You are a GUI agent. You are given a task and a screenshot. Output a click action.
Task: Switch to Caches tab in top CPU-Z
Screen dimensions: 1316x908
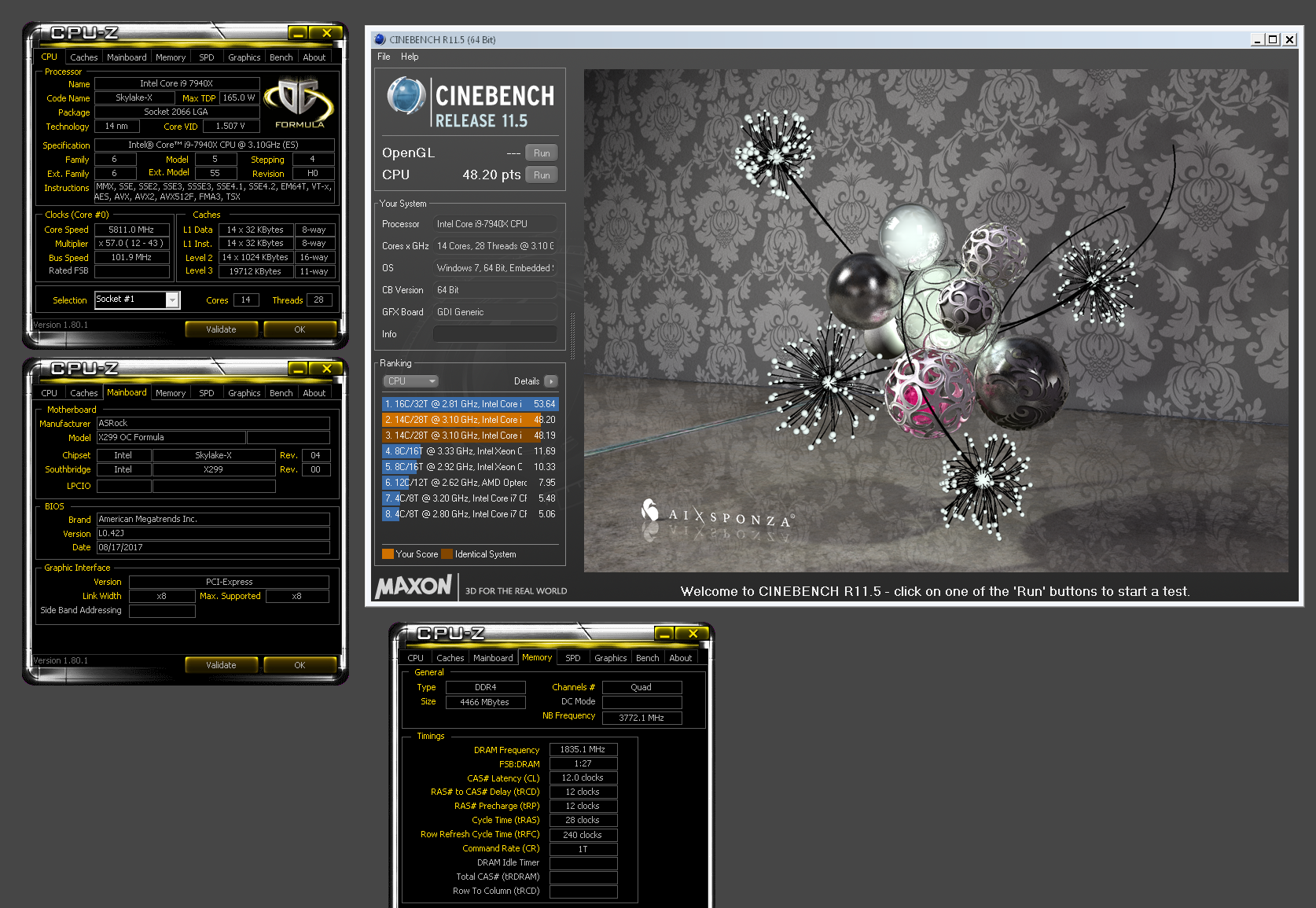point(83,57)
